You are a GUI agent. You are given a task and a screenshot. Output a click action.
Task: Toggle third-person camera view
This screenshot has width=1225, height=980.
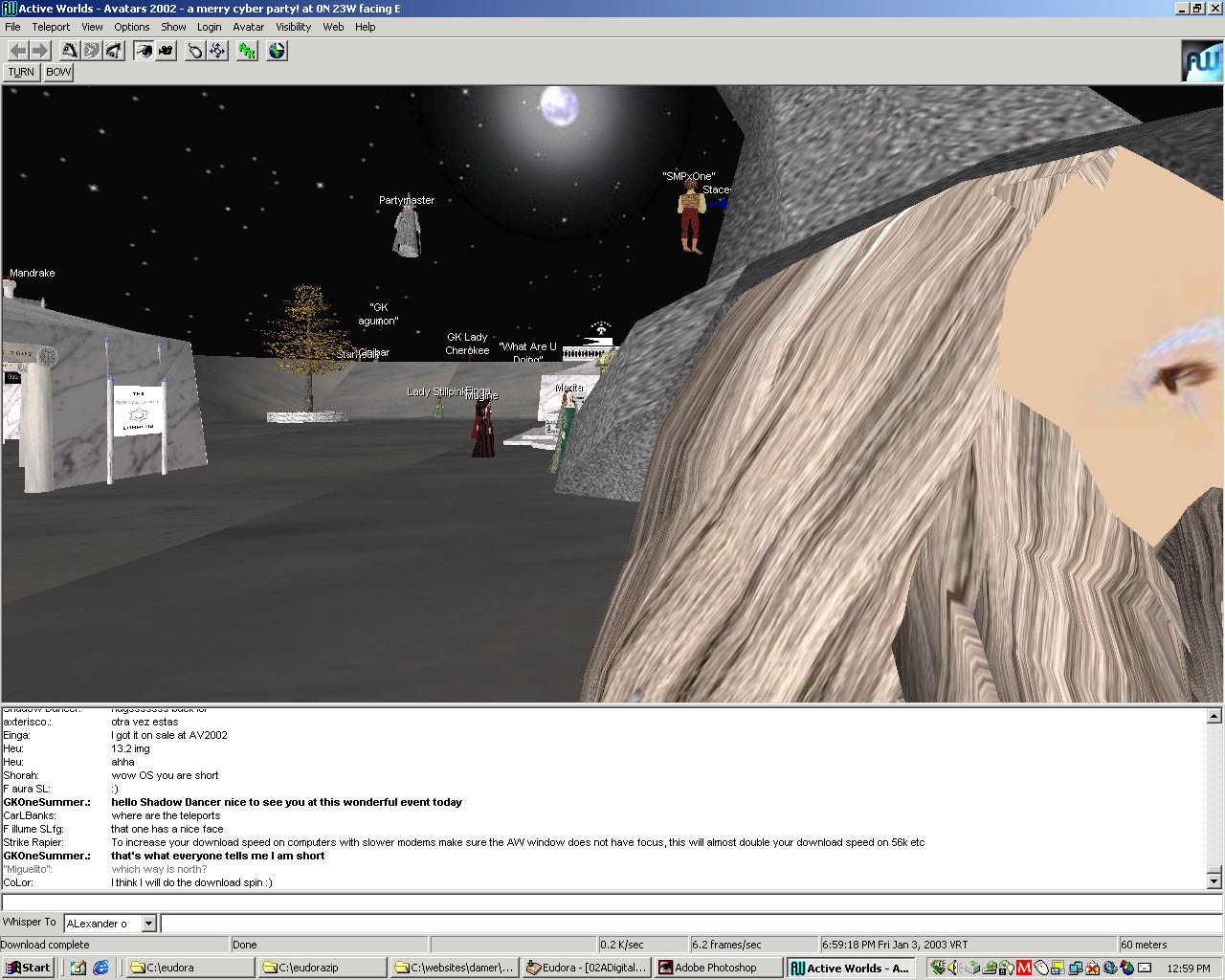[166, 51]
